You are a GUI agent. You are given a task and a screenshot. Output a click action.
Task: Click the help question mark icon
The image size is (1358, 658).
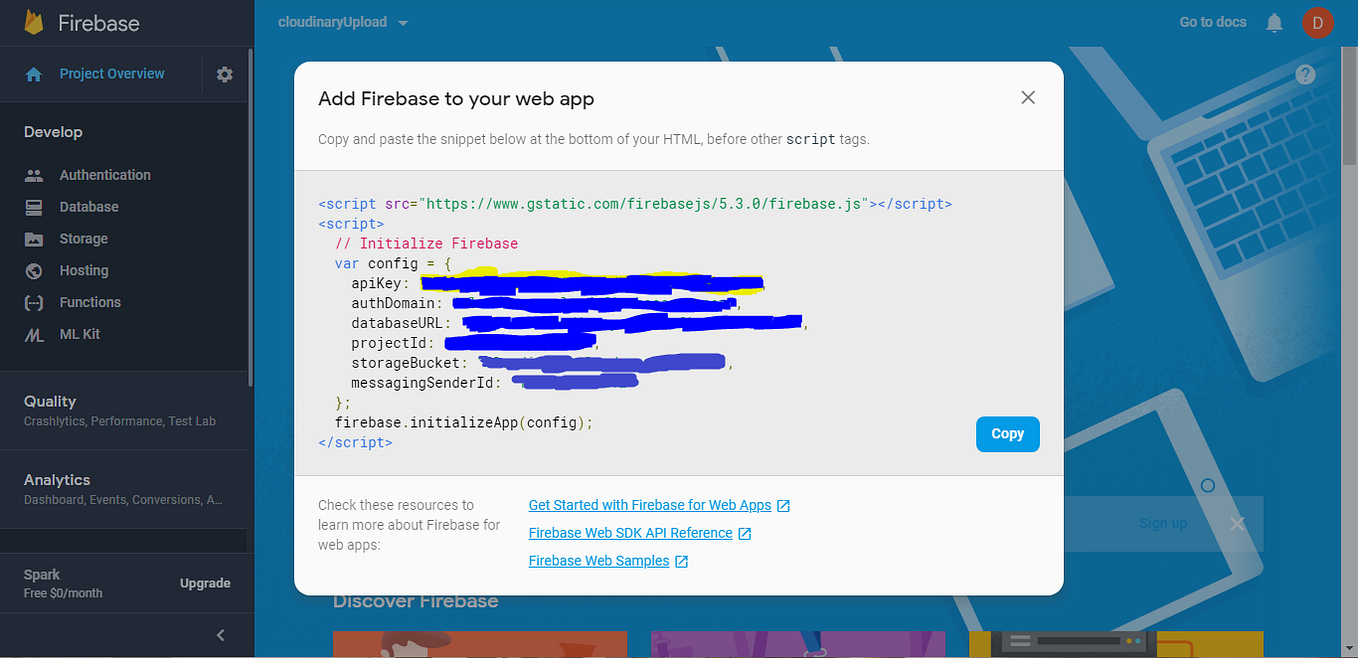tap(1305, 74)
